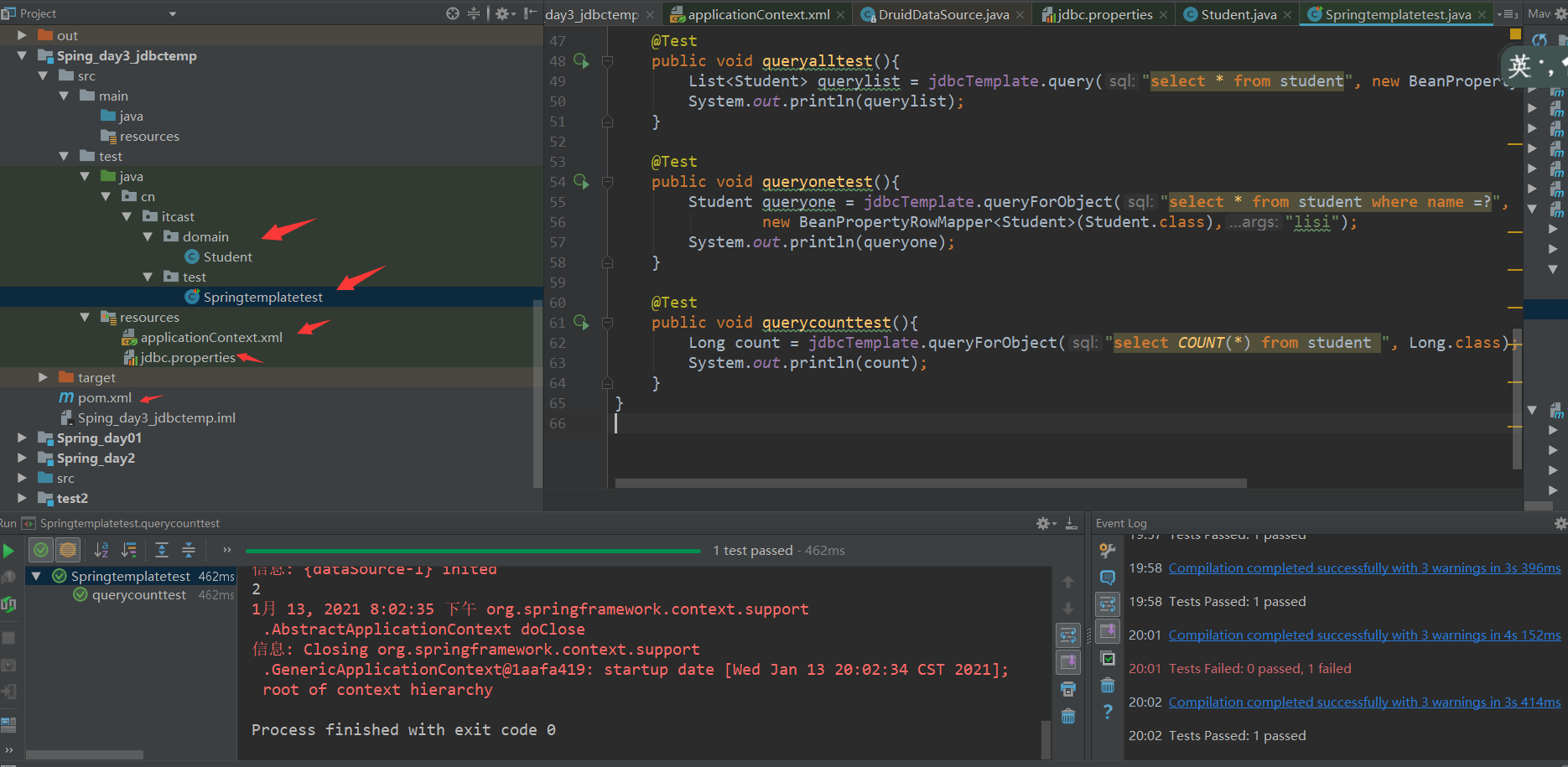Image resolution: width=1568 pixels, height=767 pixels.
Task: Collapse Springtemplatetest node in test results
Action: (x=36, y=576)
